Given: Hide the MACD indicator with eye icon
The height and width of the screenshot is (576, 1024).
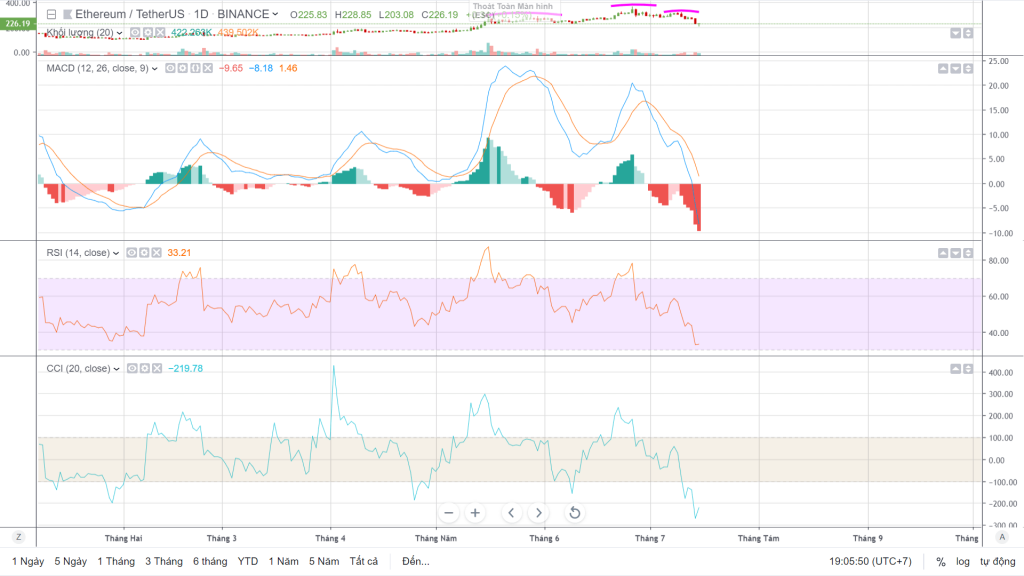Looking at the screenshot, I should (x=170, y=68).
